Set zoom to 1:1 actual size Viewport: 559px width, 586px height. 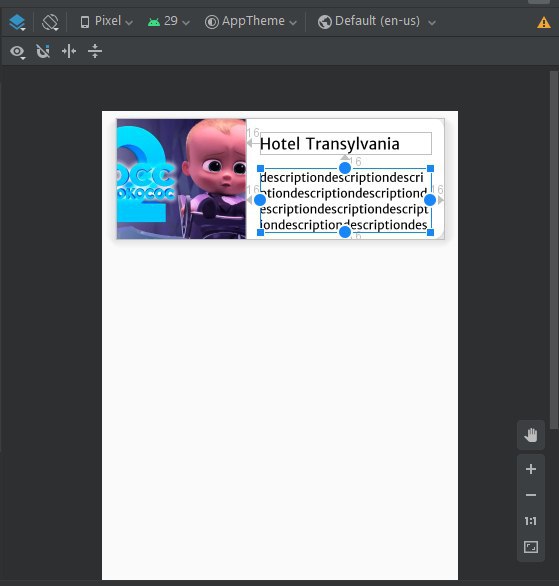click(531, 521)
